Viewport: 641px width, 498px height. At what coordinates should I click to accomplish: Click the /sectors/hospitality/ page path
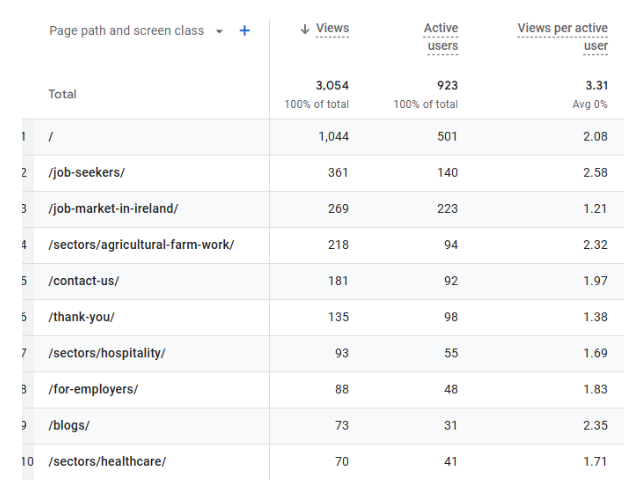pyautogui.click(x=107, y=353)
